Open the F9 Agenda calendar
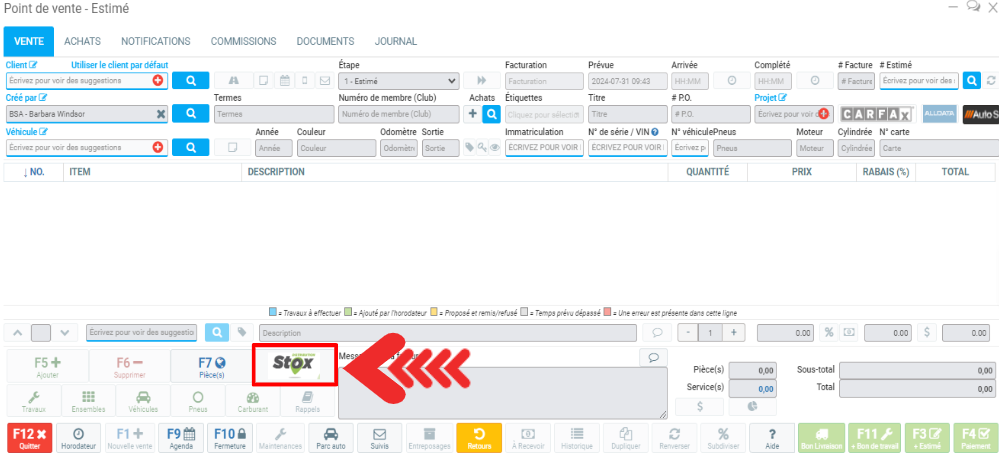 click(x=180, y=438)
